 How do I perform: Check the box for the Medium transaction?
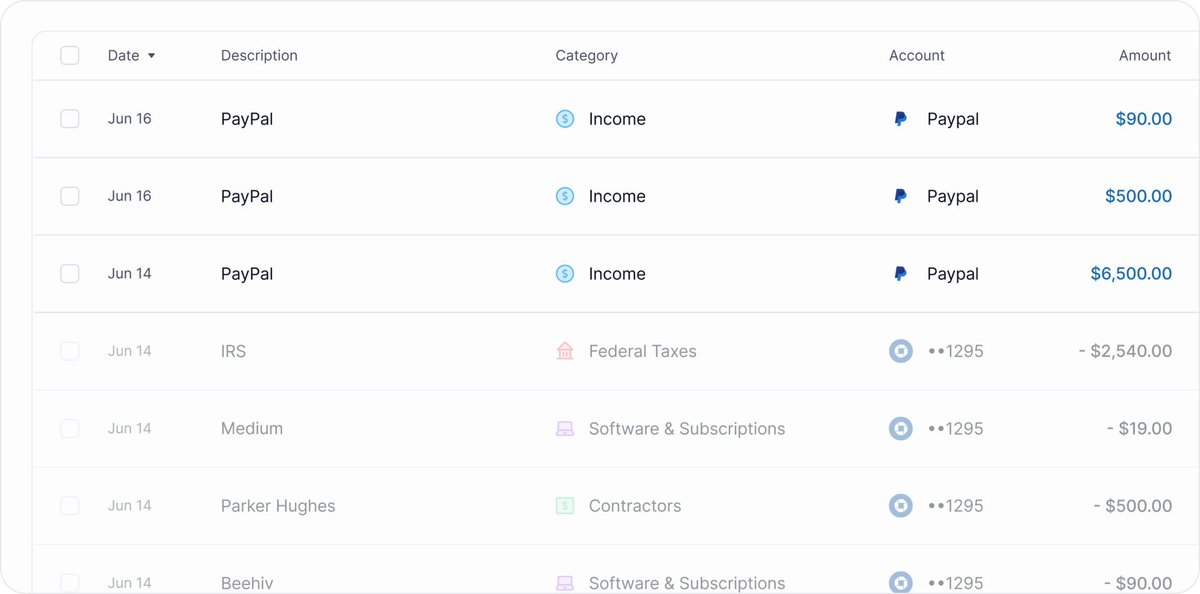coord(70,429)
